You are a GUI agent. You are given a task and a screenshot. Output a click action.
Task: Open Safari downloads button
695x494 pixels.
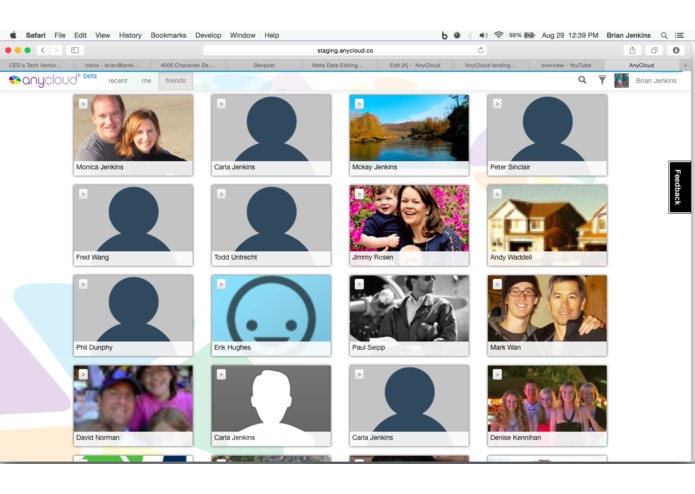(x=676, y=51)
